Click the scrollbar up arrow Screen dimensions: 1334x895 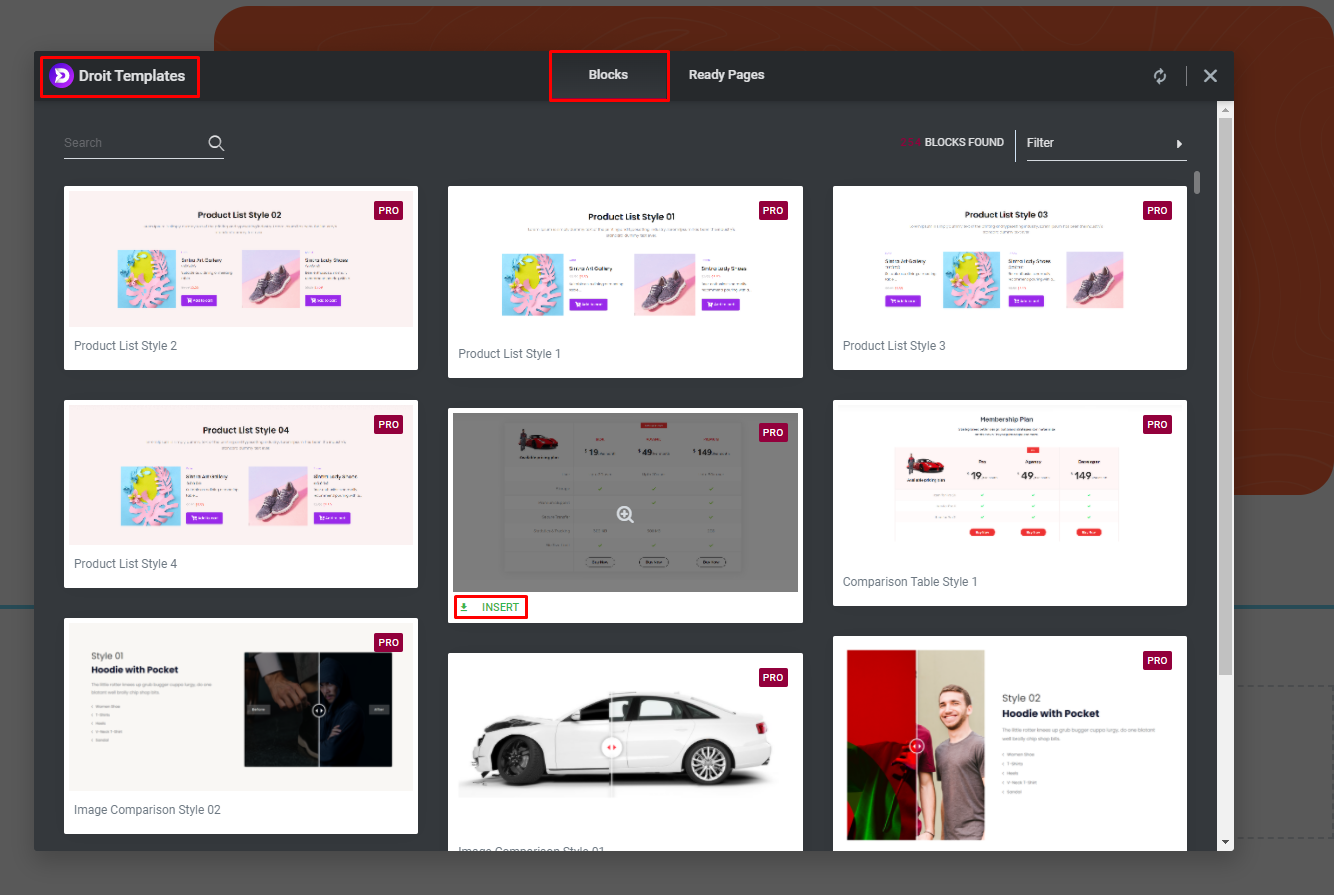point(1225,108)
